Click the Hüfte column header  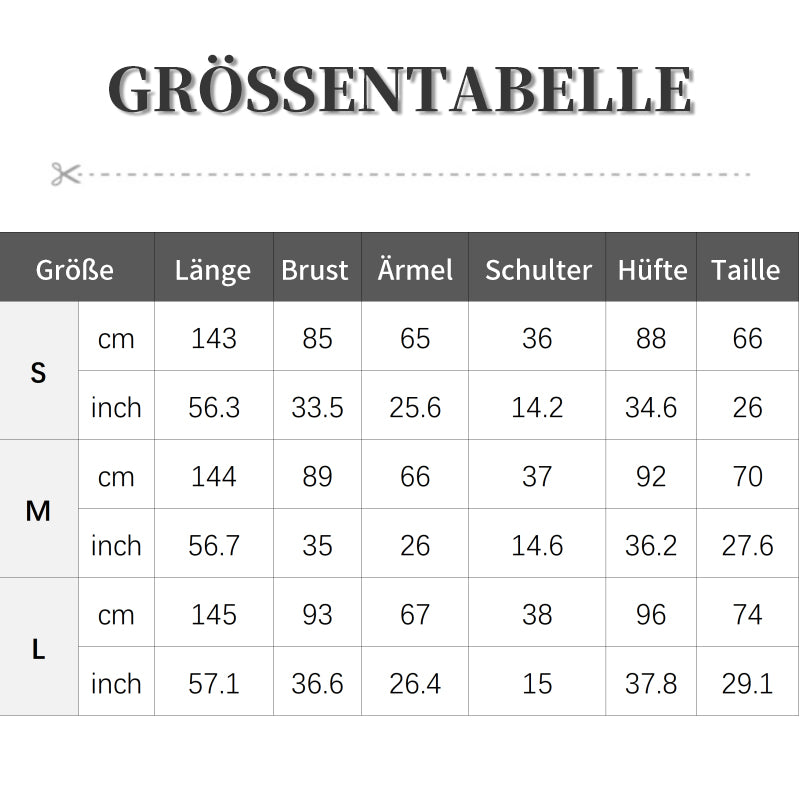coord(652,269)
